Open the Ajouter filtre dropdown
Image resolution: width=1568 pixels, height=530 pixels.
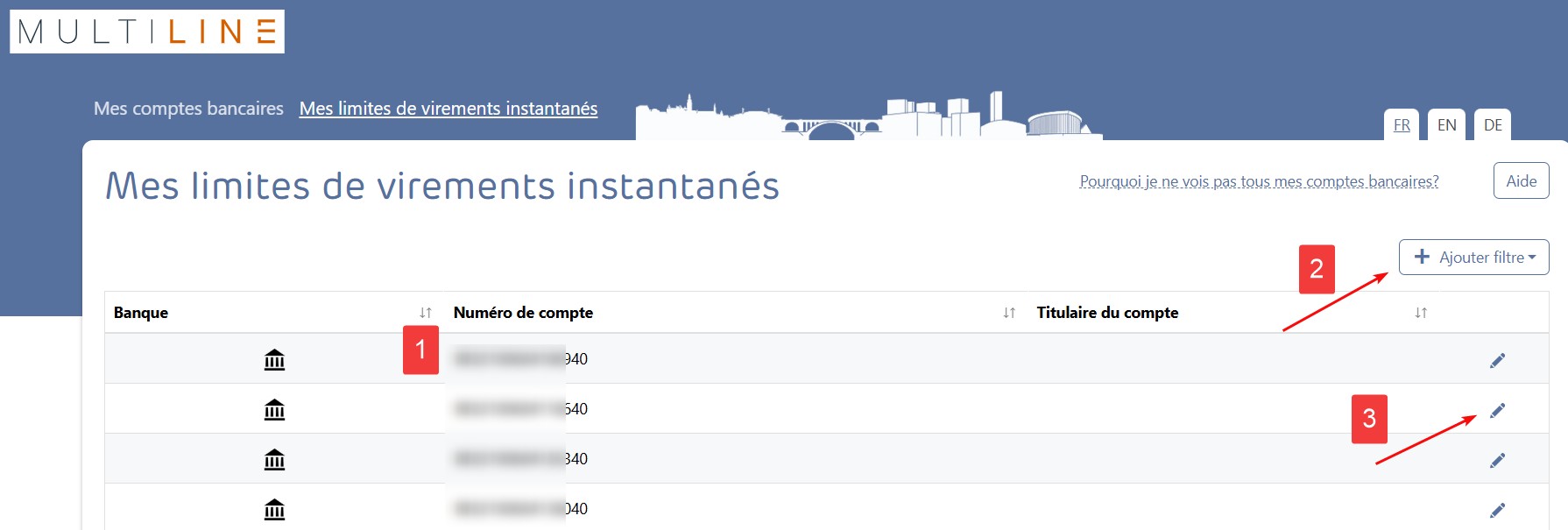point(1473,258)
